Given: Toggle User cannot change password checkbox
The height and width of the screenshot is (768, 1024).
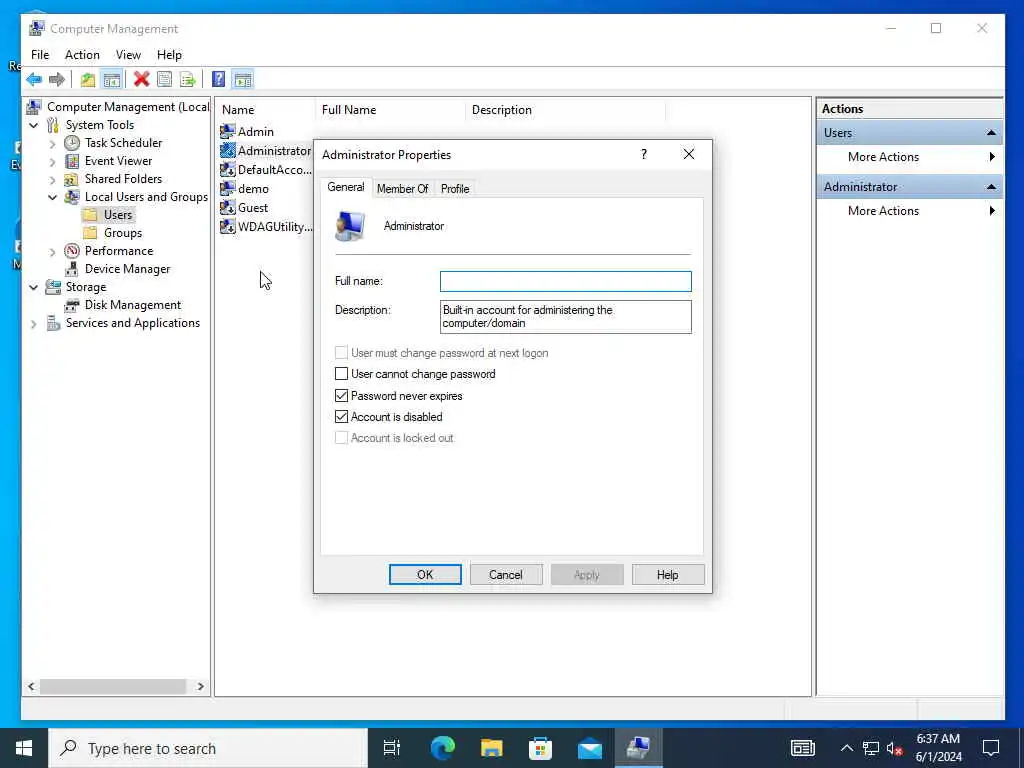Looking at the screenshot, I should click(342, 374).
